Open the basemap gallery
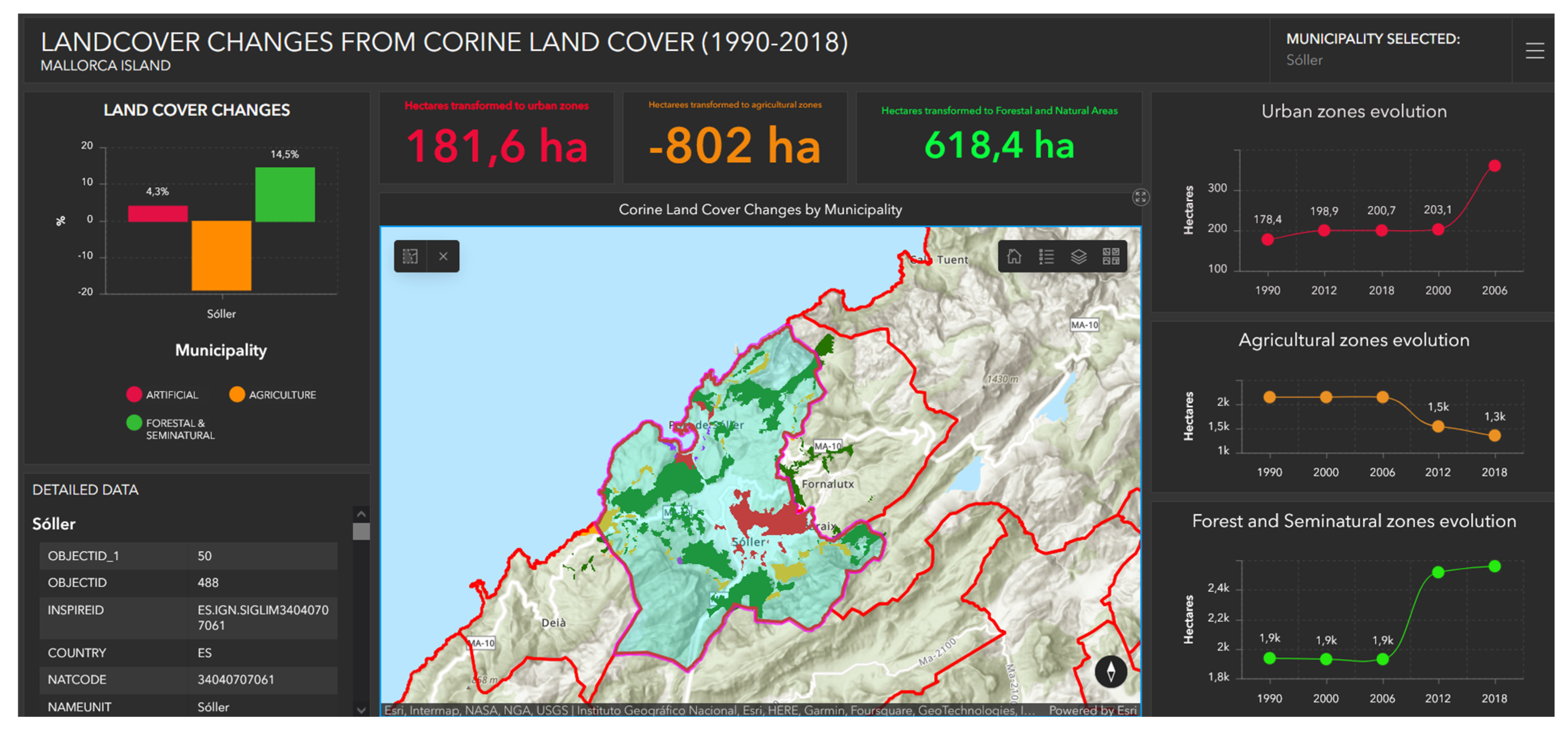Screen dimensions: 1568x730 click(1111, 256)
